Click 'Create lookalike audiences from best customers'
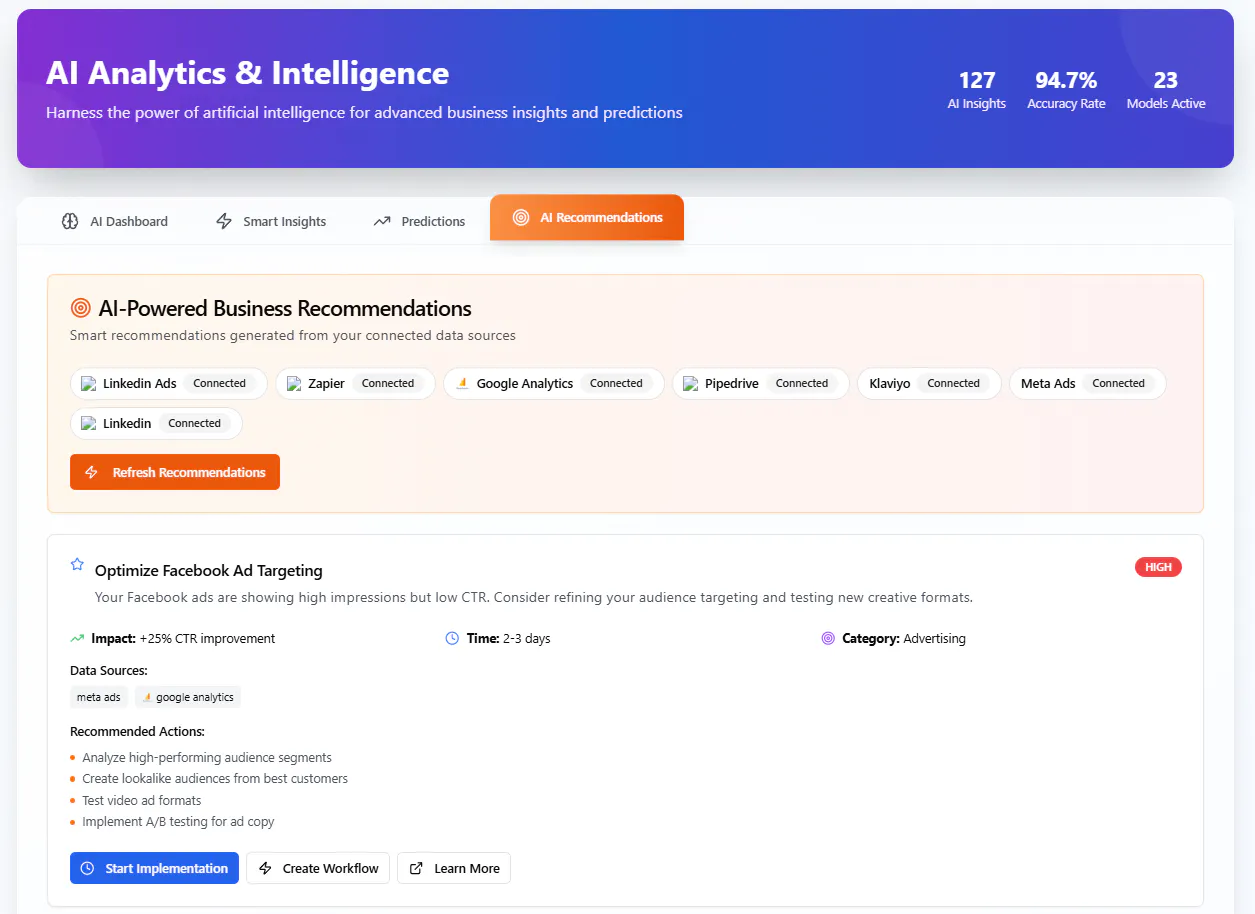The width and height of the screenshot is (1255, 914). tap(215, 779)
